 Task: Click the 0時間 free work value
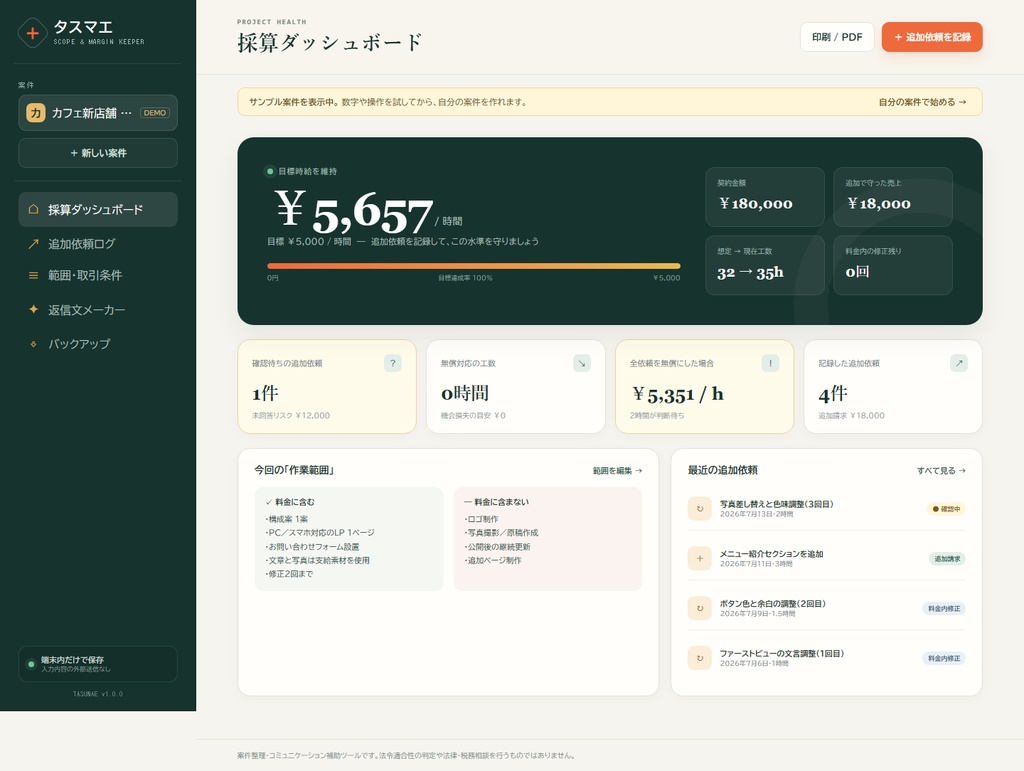pos(465,394)
